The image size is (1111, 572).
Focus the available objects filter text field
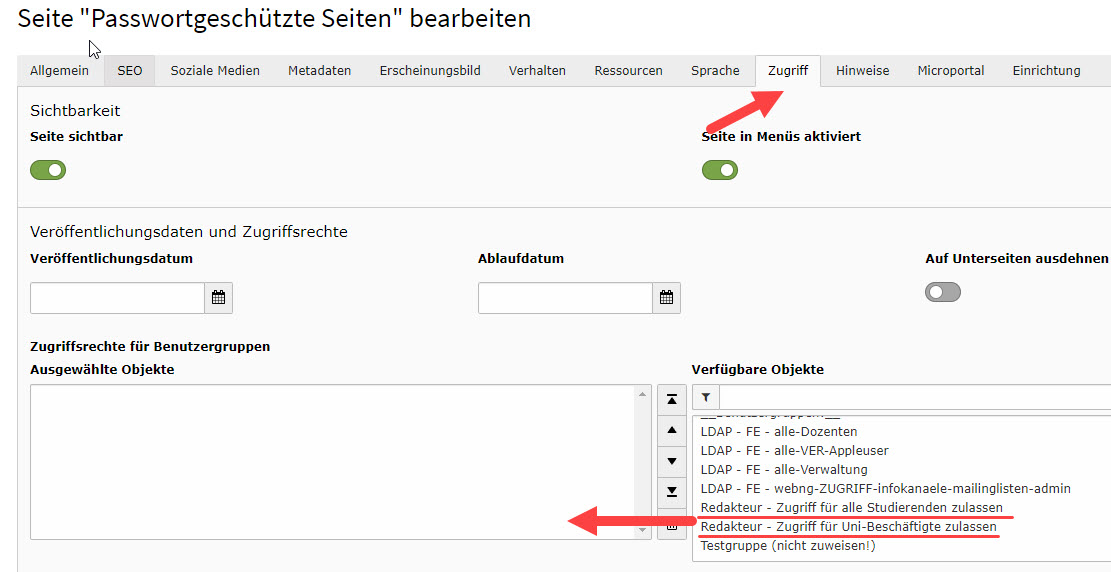914,397
